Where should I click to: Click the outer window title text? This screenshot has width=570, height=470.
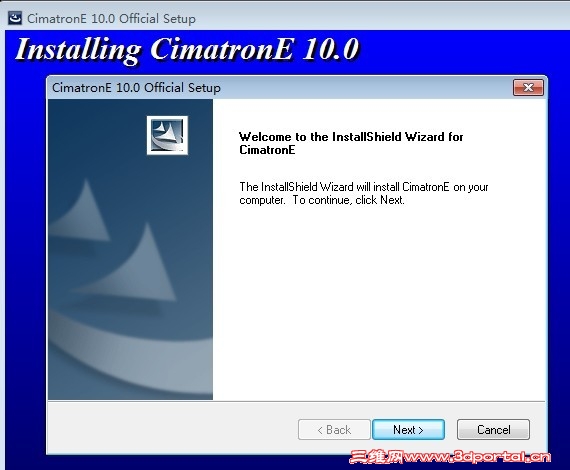(111, 19)
